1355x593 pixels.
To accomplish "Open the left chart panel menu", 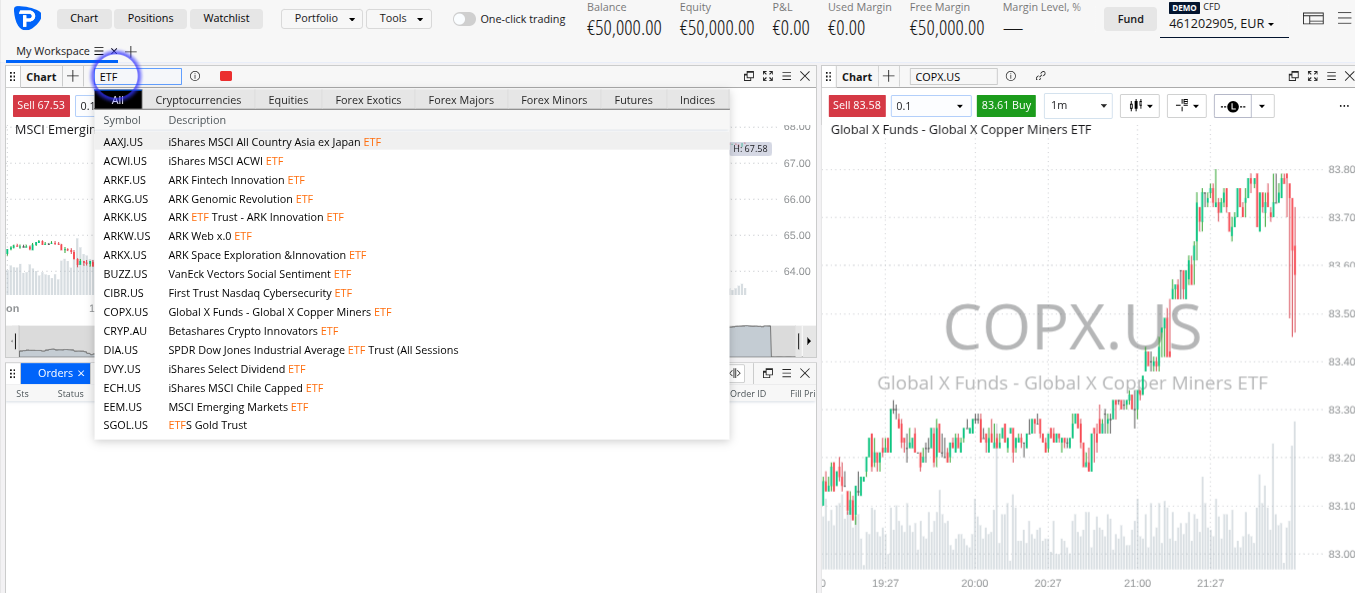I will click(787, 76).
